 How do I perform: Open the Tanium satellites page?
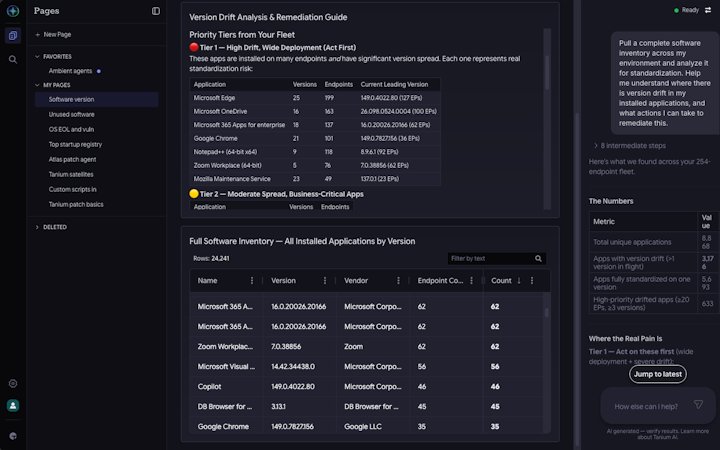pyautogui.click(x=71, y=174)
